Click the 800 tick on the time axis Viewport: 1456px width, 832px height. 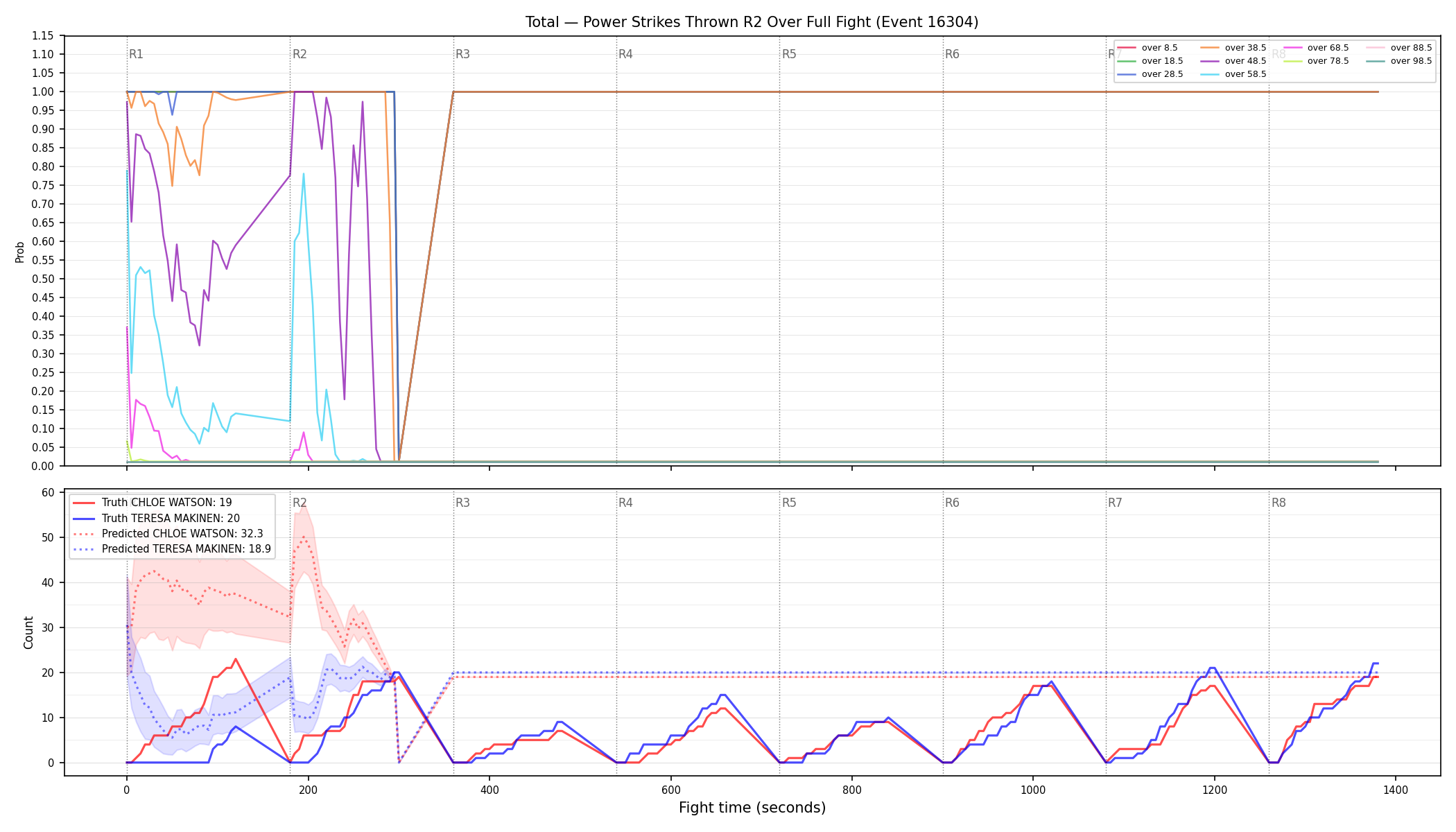click(851, 790)
